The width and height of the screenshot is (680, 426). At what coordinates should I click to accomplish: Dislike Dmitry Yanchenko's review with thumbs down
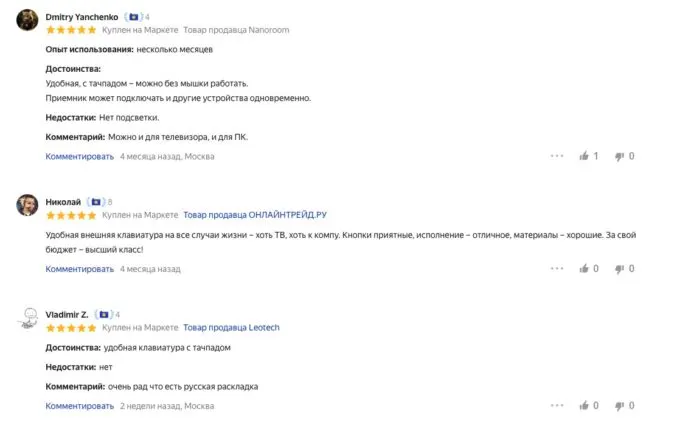tap(620, 156)
